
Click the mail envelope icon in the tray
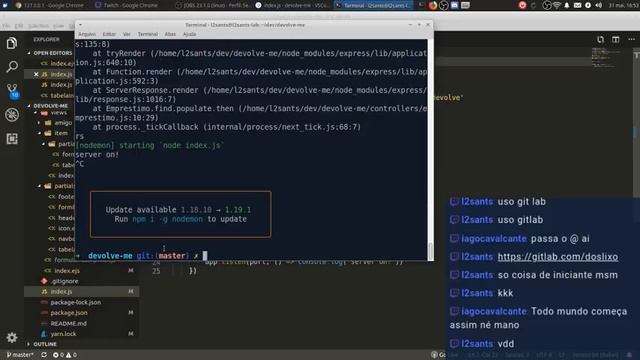coord(577,5)
